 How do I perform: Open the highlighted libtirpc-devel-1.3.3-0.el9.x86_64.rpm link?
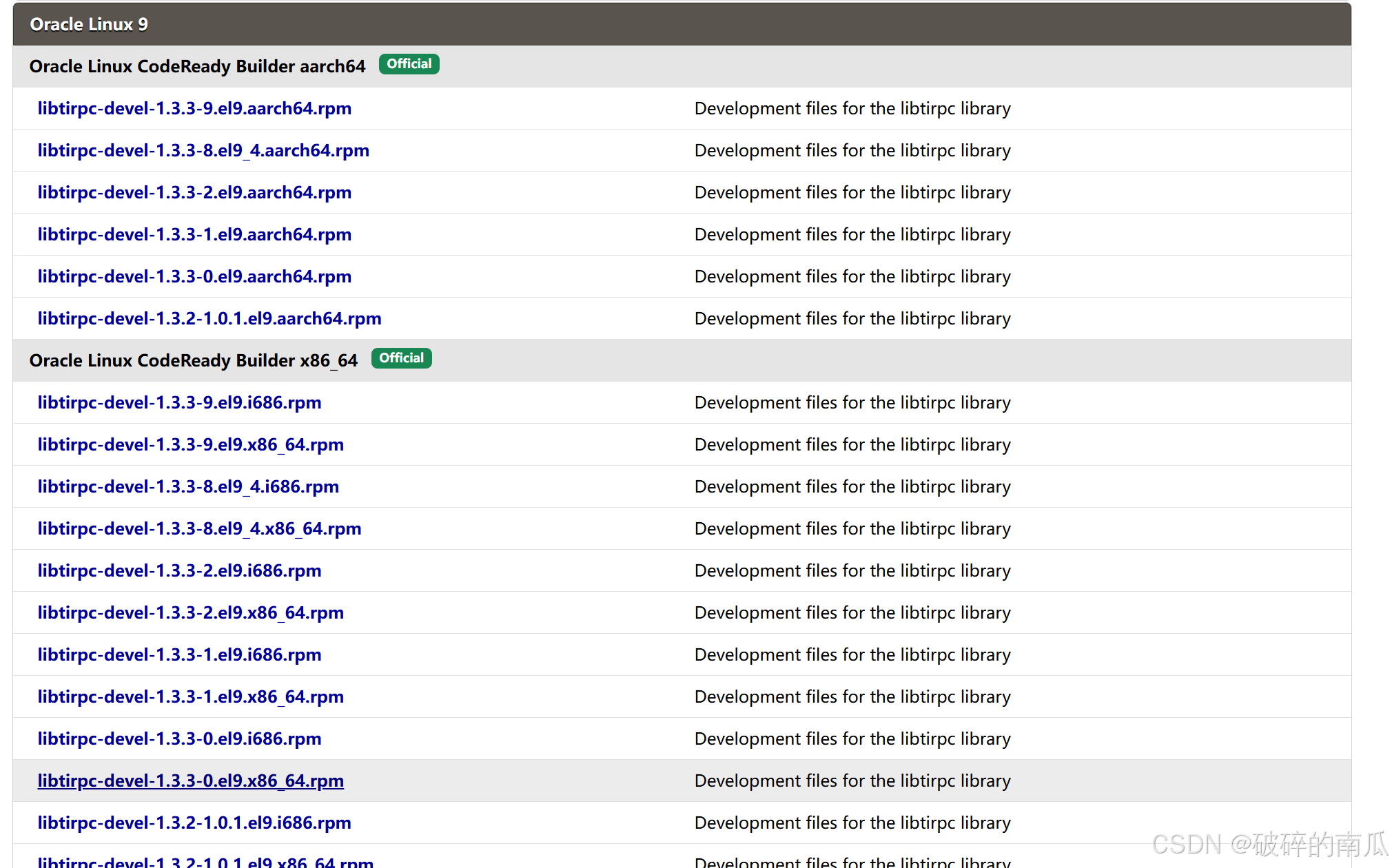190,781
